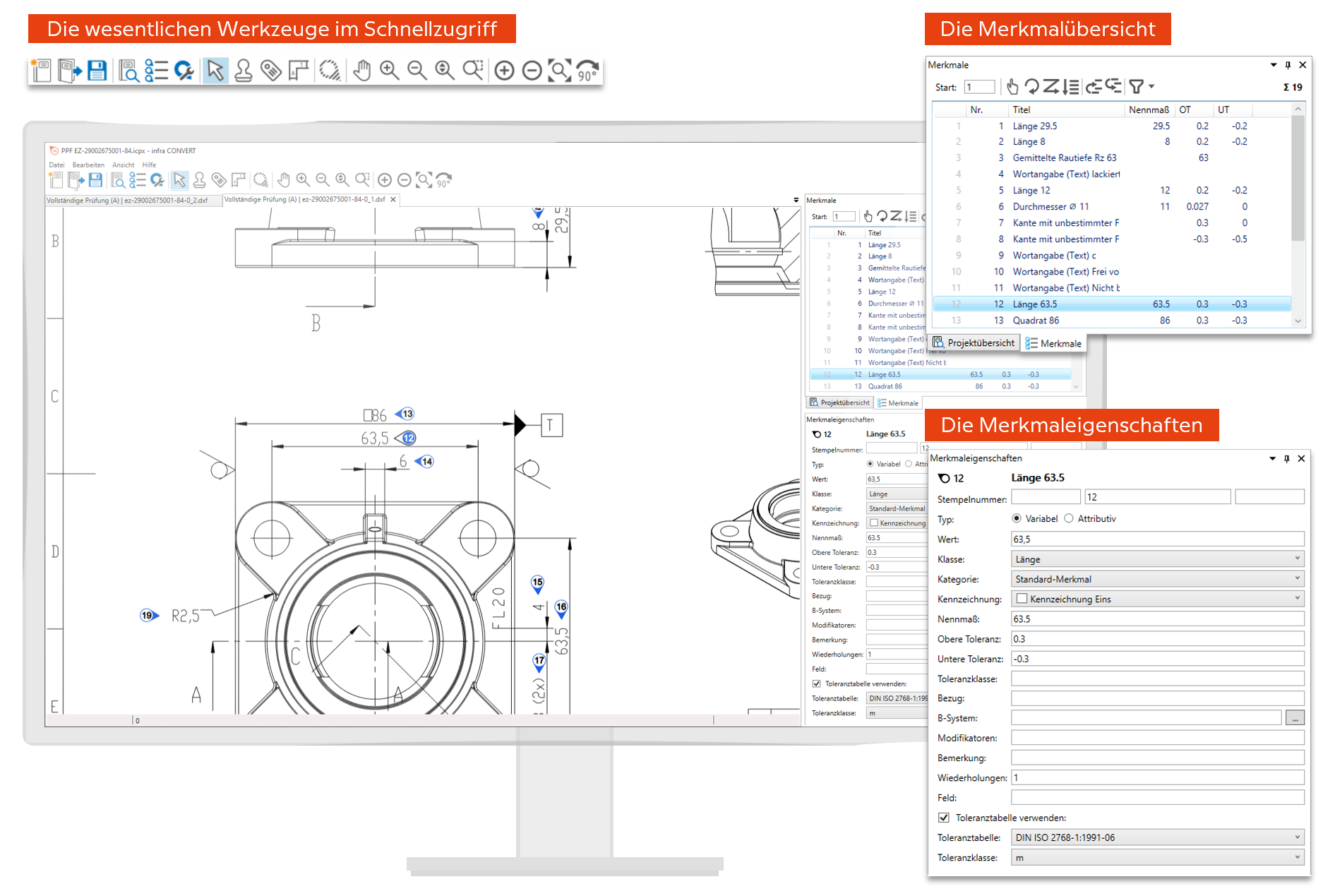
Task: Toggle the Kennzeichnung Eins checkbox
Action: (1022, 599)
